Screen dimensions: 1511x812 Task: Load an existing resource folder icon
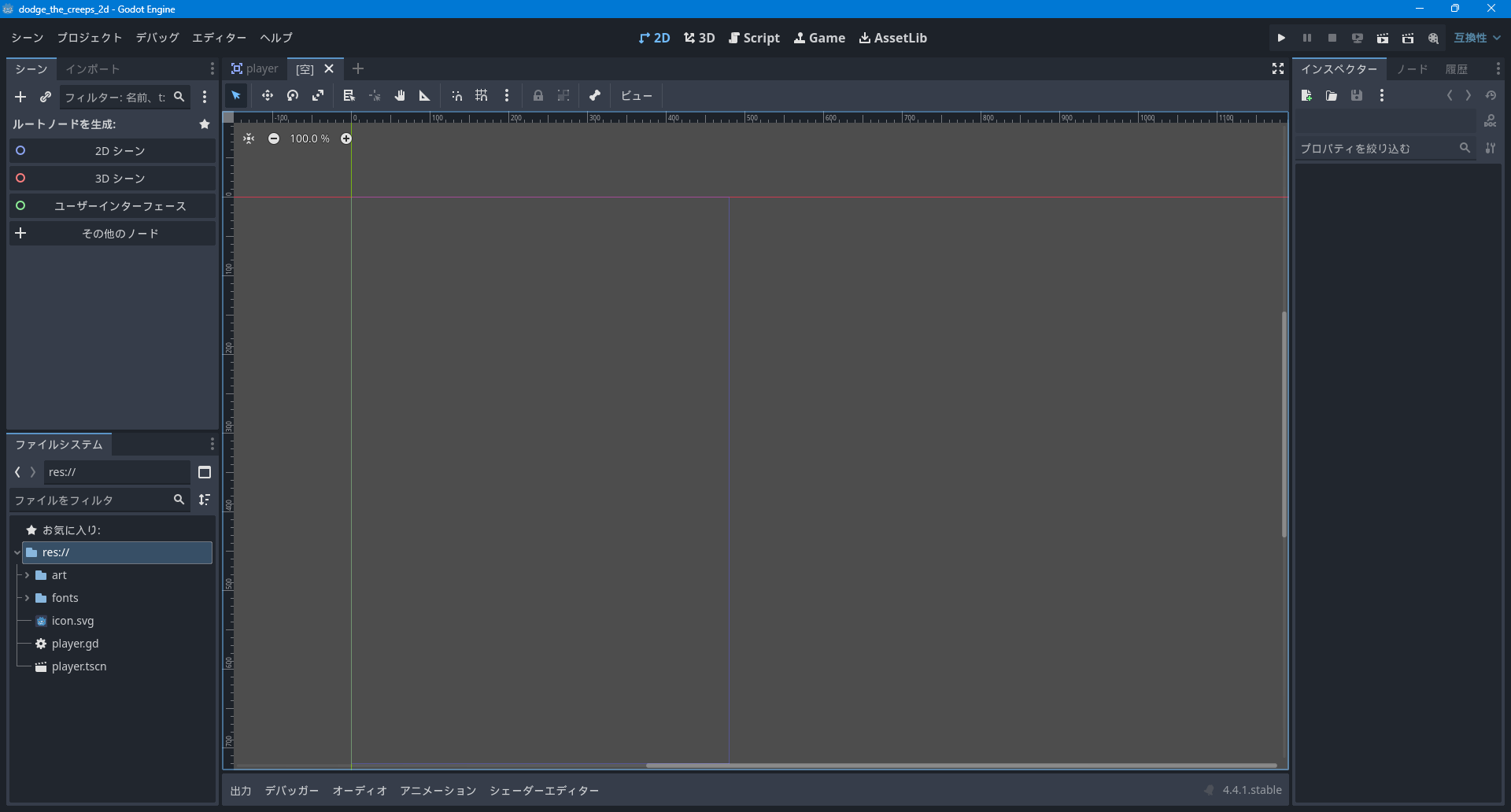pyautogui.click(x=1332, y=95)
